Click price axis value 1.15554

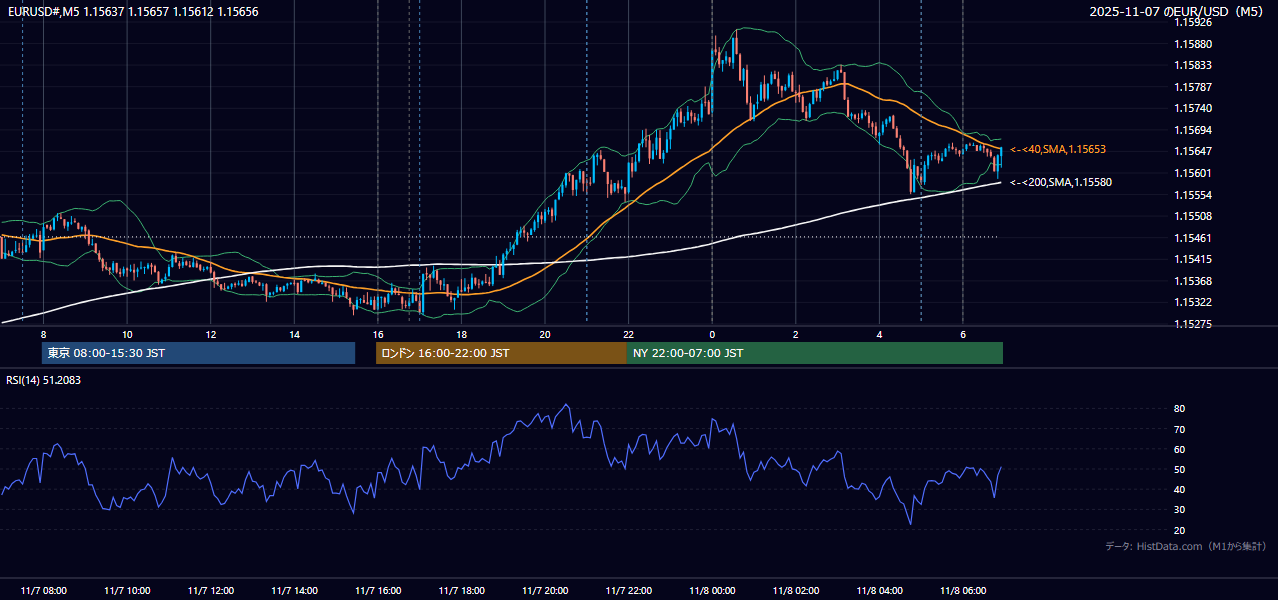(1193, 195)
